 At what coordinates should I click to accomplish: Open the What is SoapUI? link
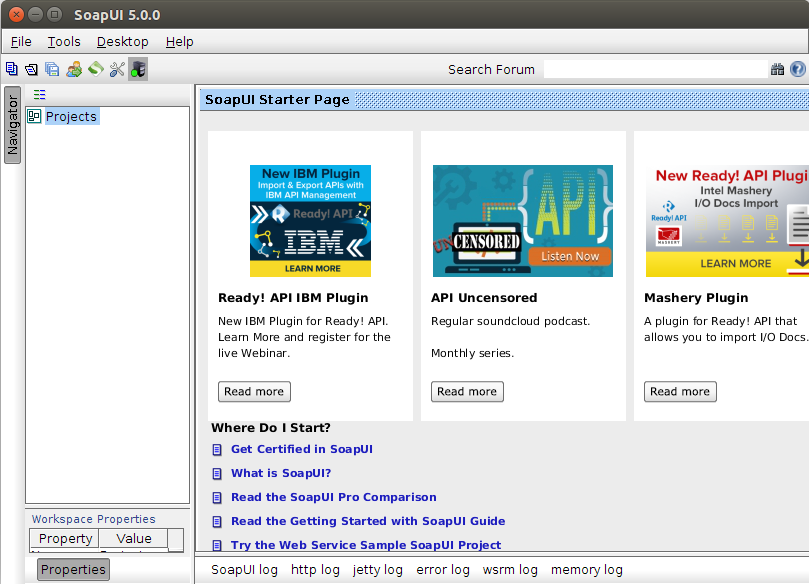tap(281, 473)
